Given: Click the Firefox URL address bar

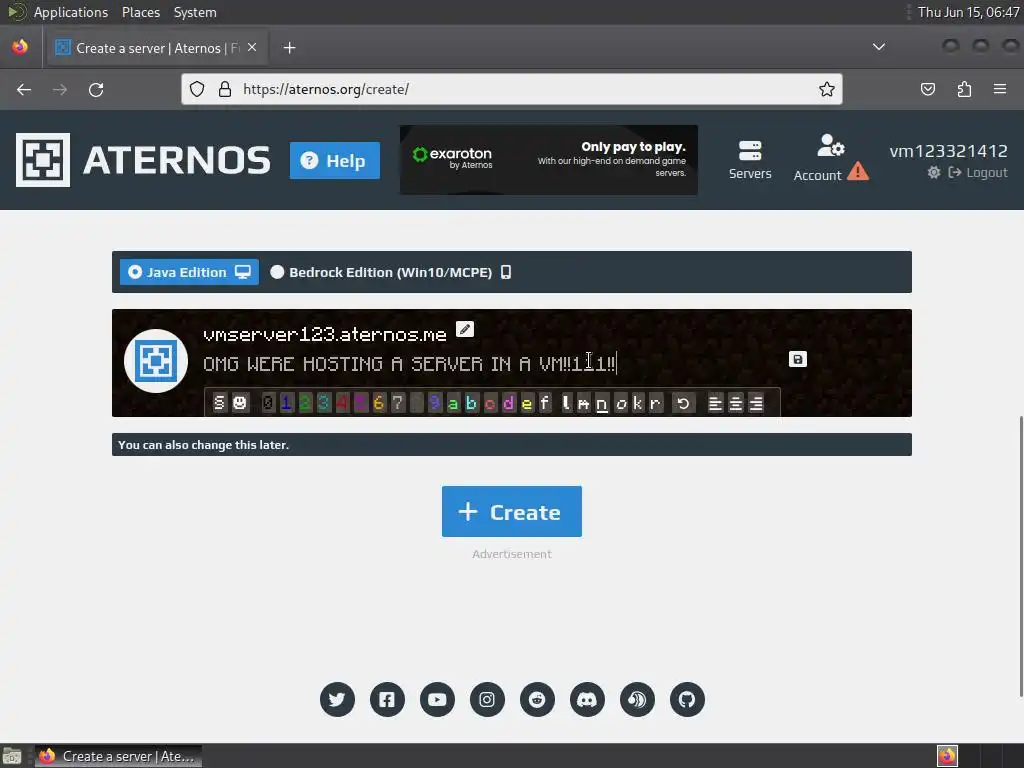Looking at the screenshot, I should click(511, 89).
